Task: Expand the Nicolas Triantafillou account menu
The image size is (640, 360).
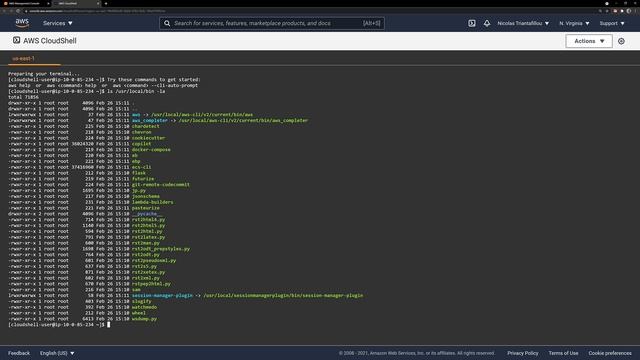Action: pos(523,23)
